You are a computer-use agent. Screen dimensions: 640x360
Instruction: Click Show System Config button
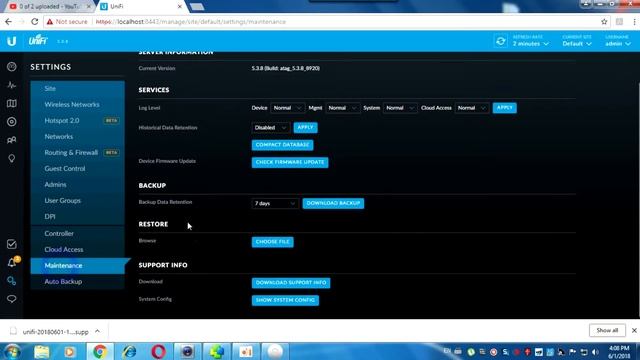[x=285, y=300]
